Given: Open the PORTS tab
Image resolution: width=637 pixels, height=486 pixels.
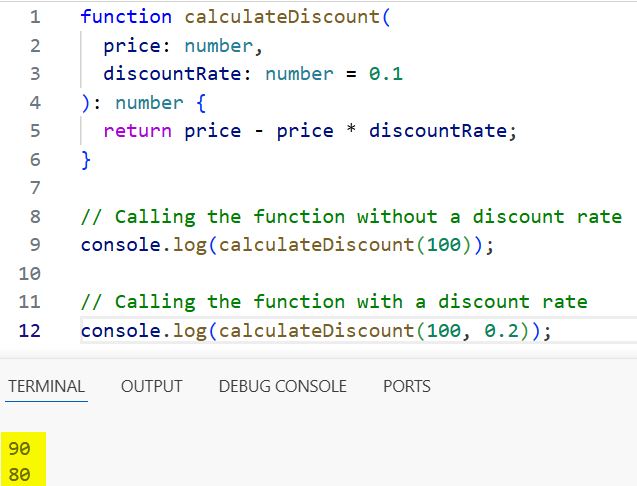Looking at the screenshot, I should (407, 386).
